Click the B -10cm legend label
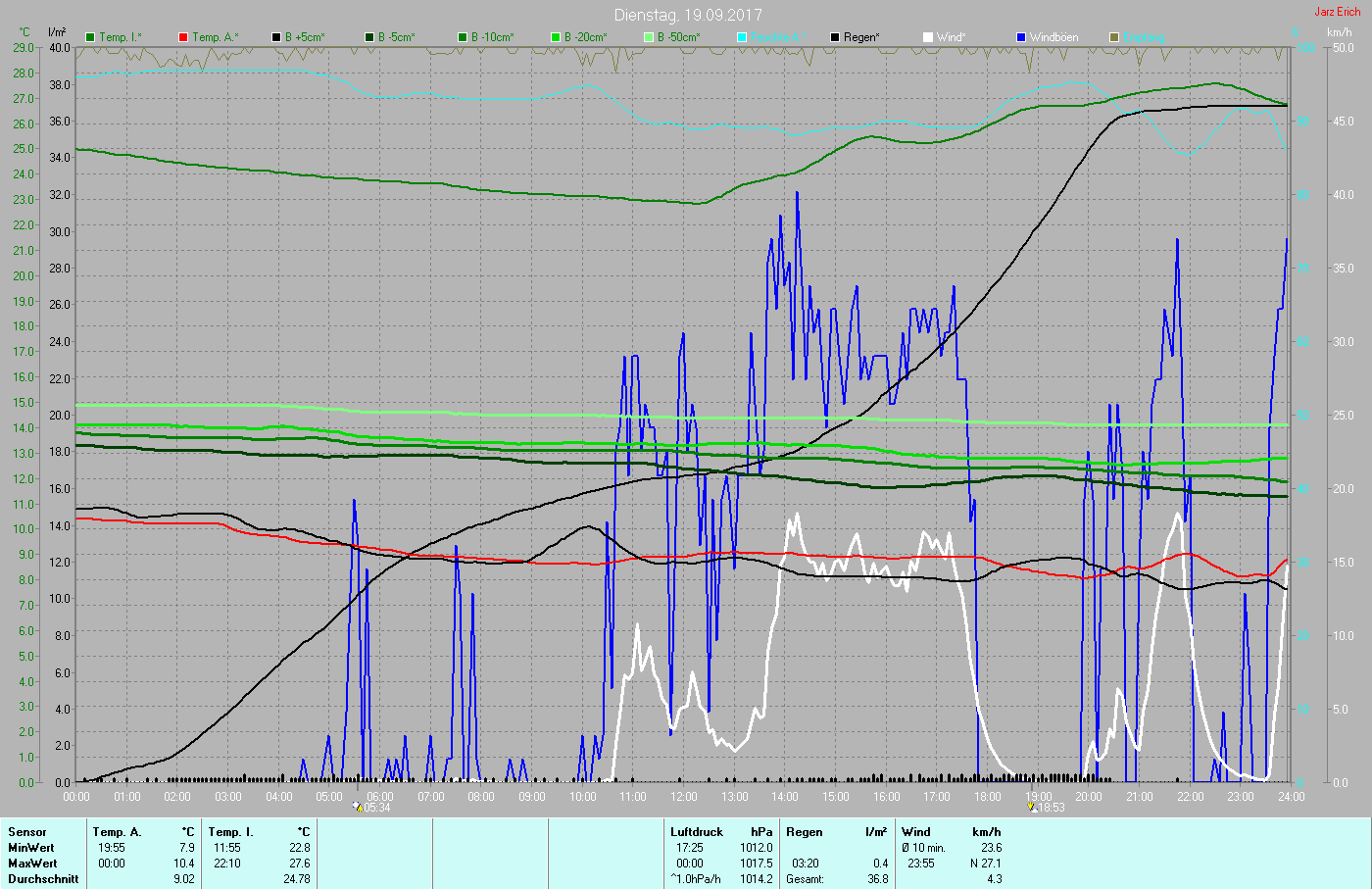The height and width of the screenshot is (889, 1372). tap(492, 37)
